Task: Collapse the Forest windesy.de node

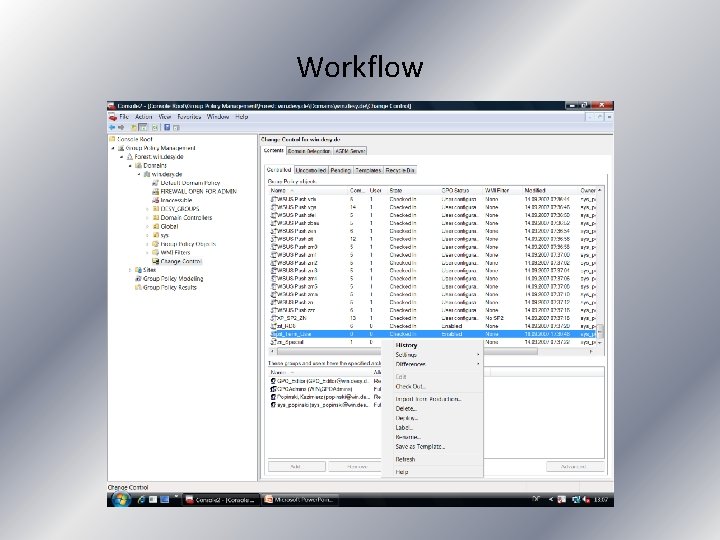Action: click(x=122, y=157)
